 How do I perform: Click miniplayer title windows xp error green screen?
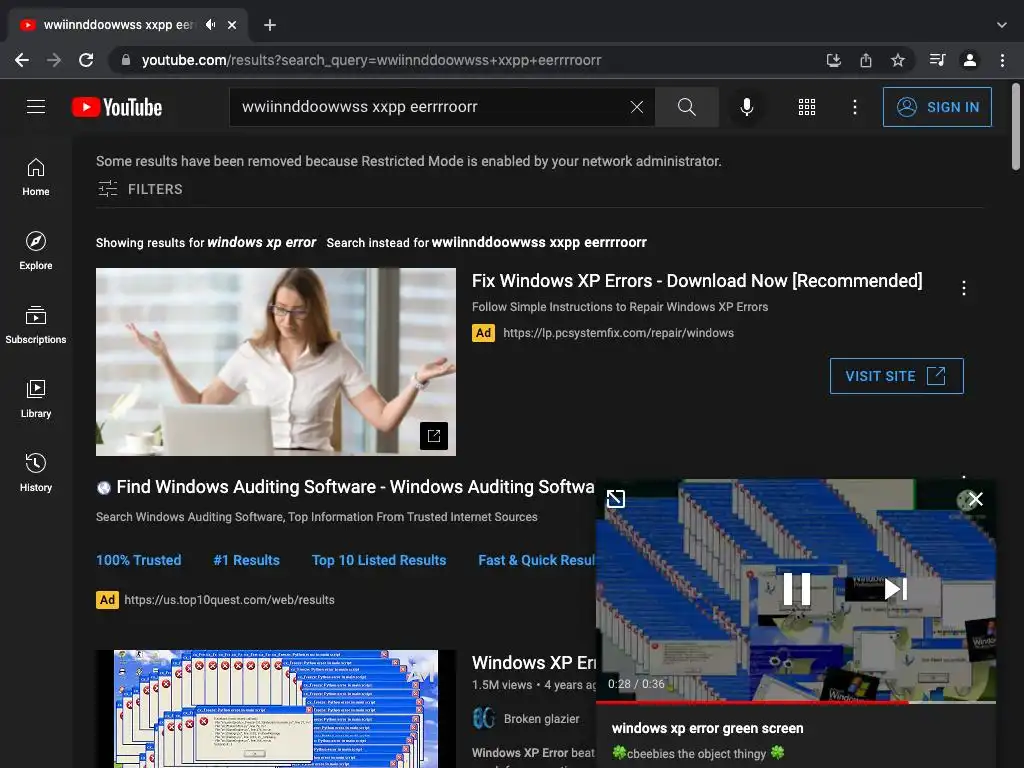(x=707, y=728)
